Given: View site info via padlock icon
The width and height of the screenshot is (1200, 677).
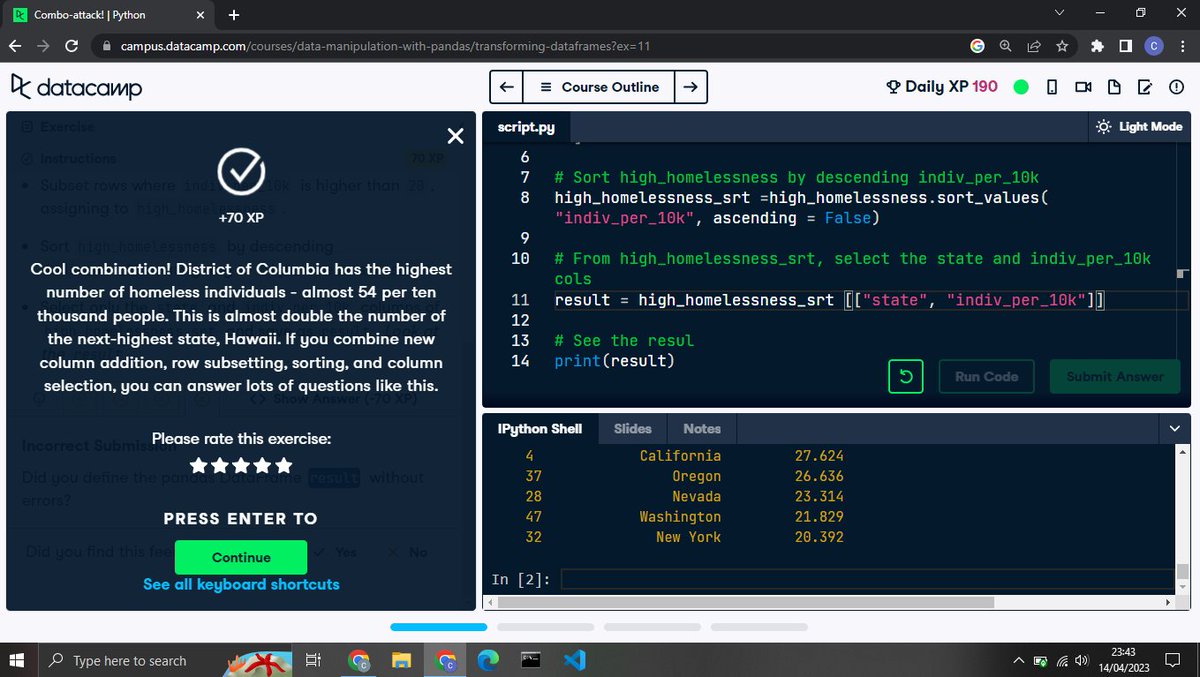Looking at the screenshot, I should [x=105, y=46].
